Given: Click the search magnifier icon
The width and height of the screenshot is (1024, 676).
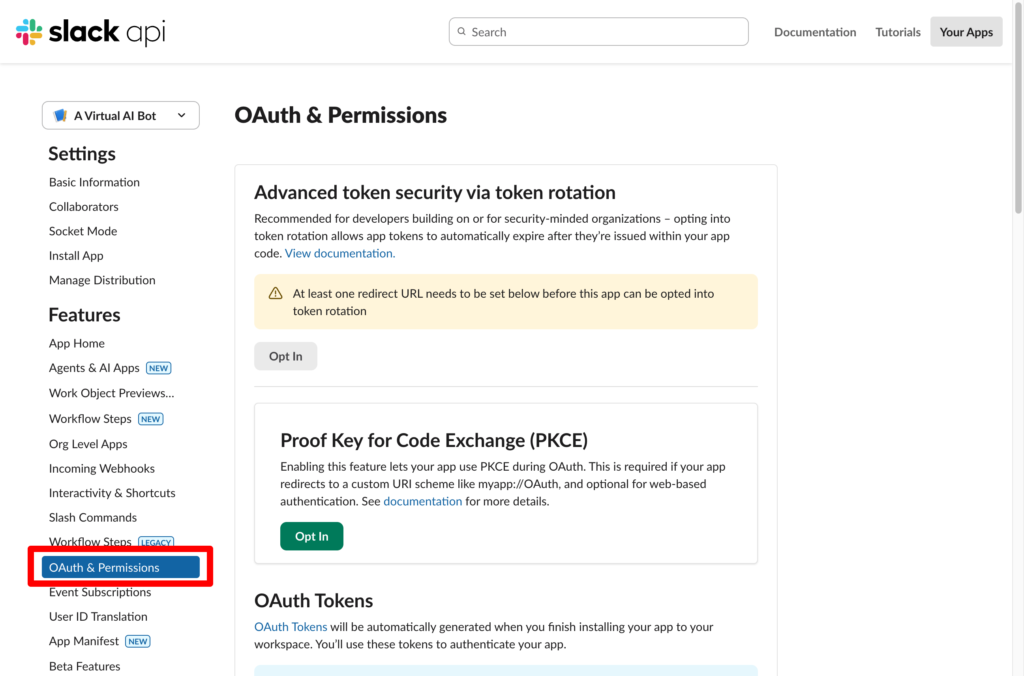Looking at the screenshot, I should pos(462,32).
